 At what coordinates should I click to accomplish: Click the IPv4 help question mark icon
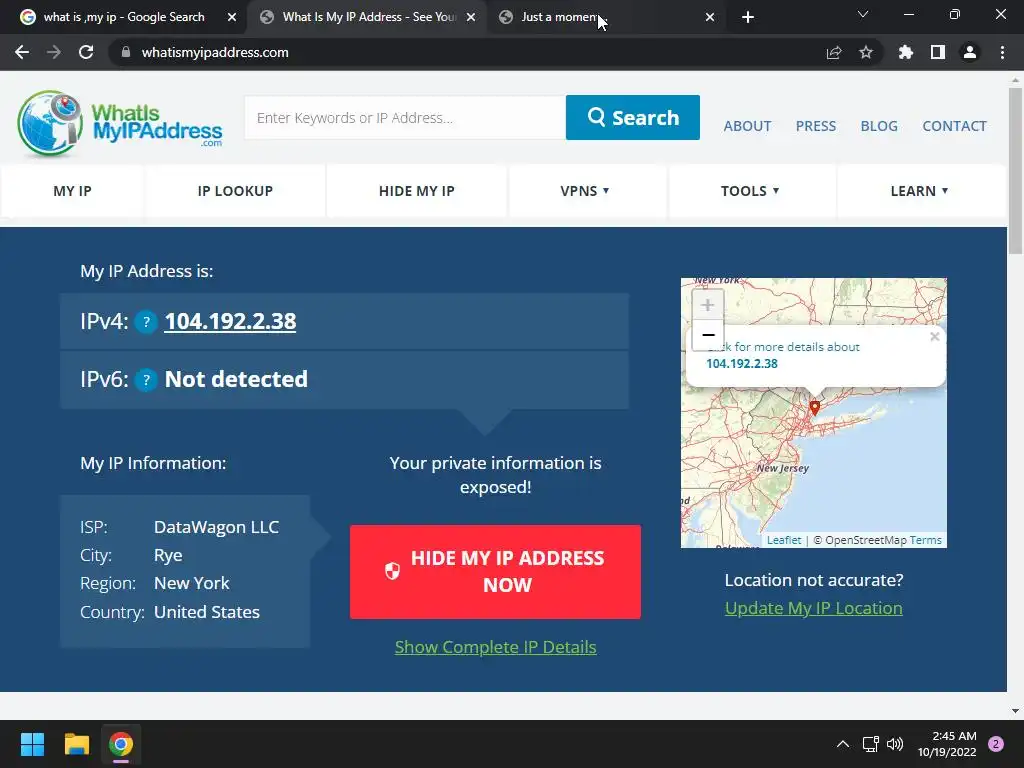pyautogui.click(x=146, y=321)
